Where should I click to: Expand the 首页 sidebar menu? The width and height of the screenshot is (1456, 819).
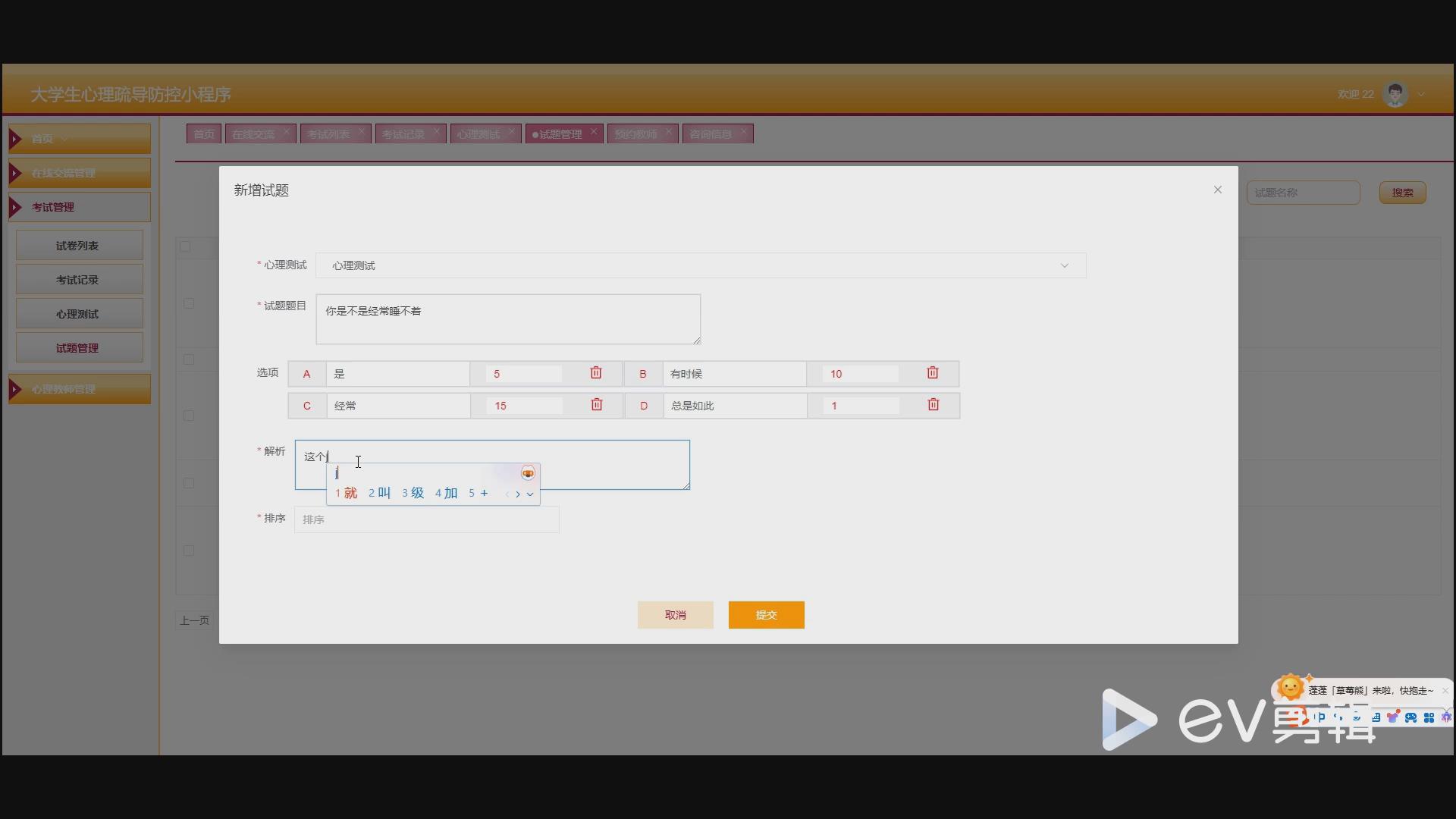coord(80,139)
